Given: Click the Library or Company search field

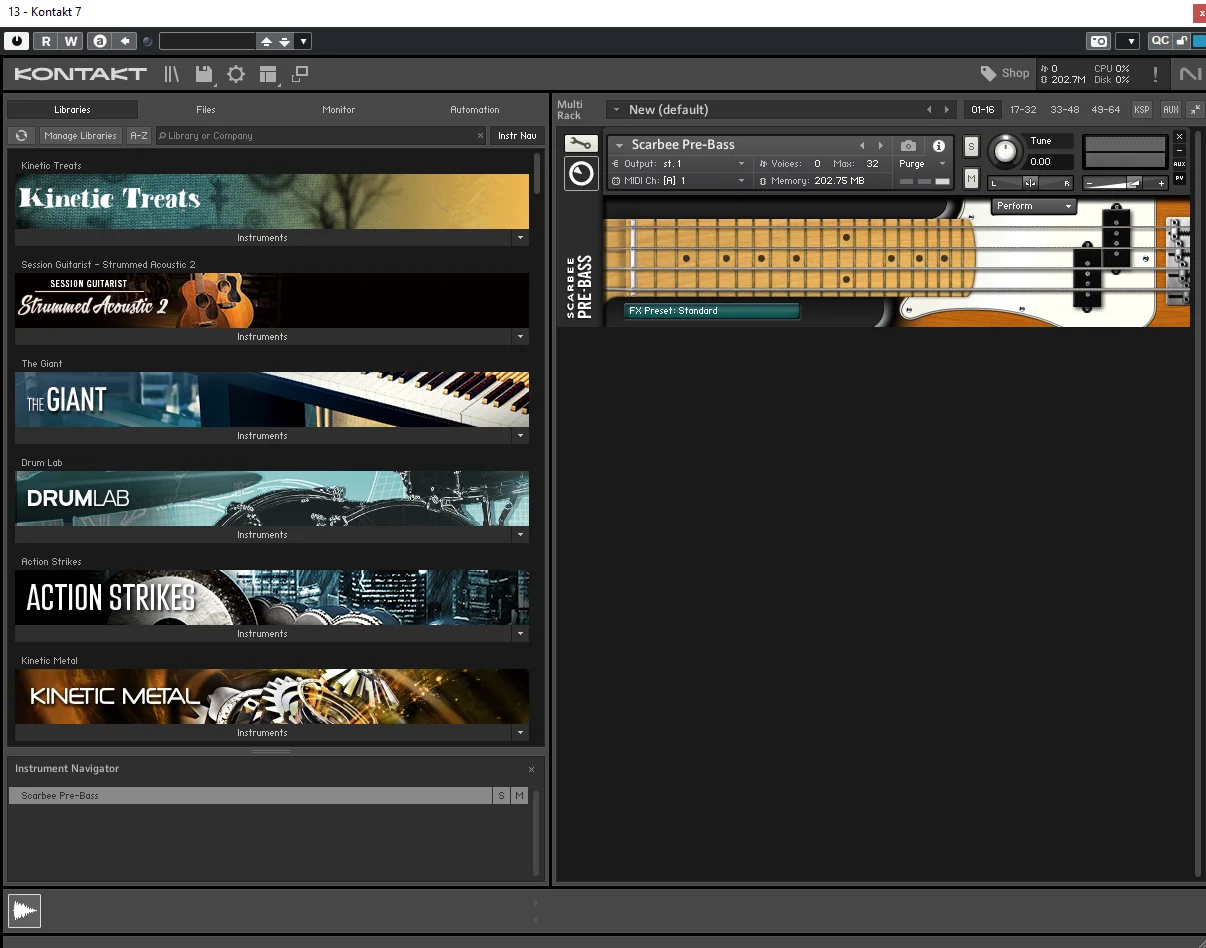Looking at the screenshot, I should (321, 136).
